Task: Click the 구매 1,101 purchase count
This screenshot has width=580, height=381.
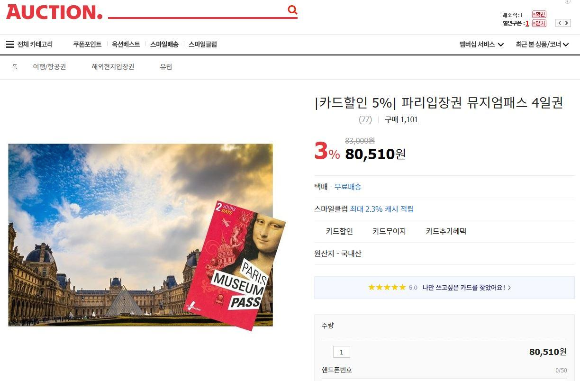Action: pyautogui.click(x=401, y=119)
